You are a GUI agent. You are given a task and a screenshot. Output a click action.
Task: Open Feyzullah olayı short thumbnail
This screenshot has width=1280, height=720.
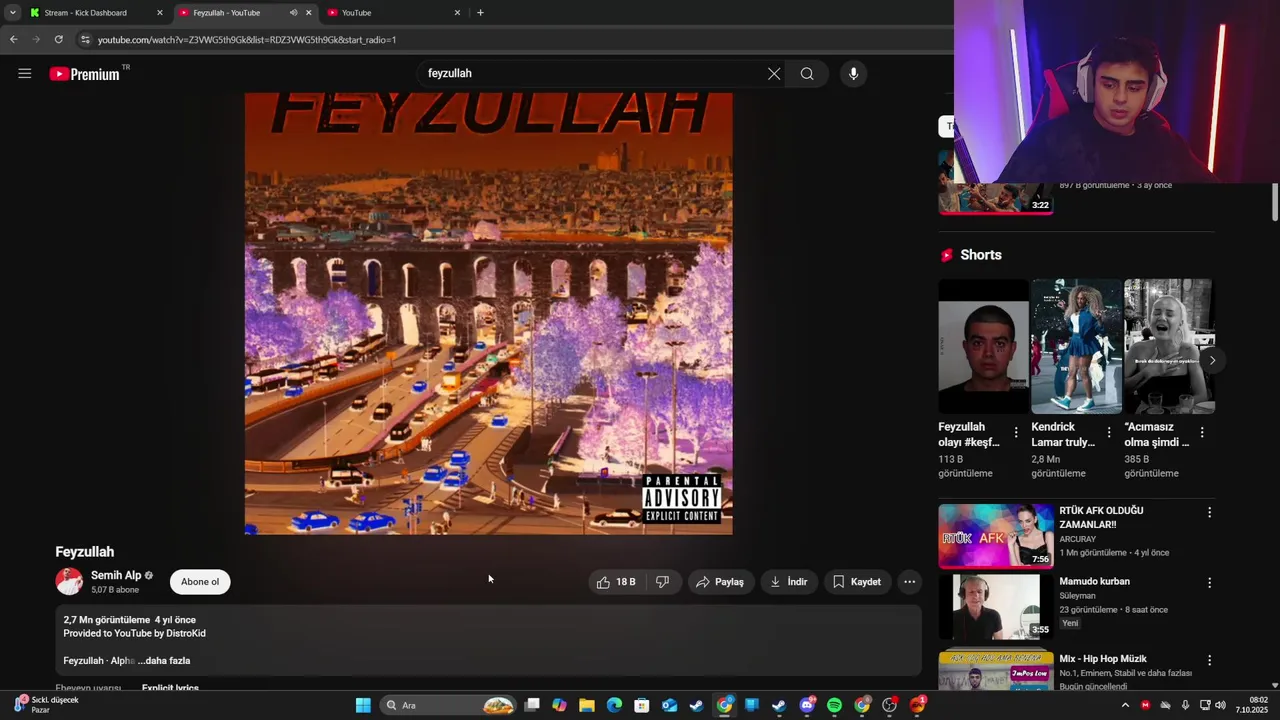click(983, 346)
